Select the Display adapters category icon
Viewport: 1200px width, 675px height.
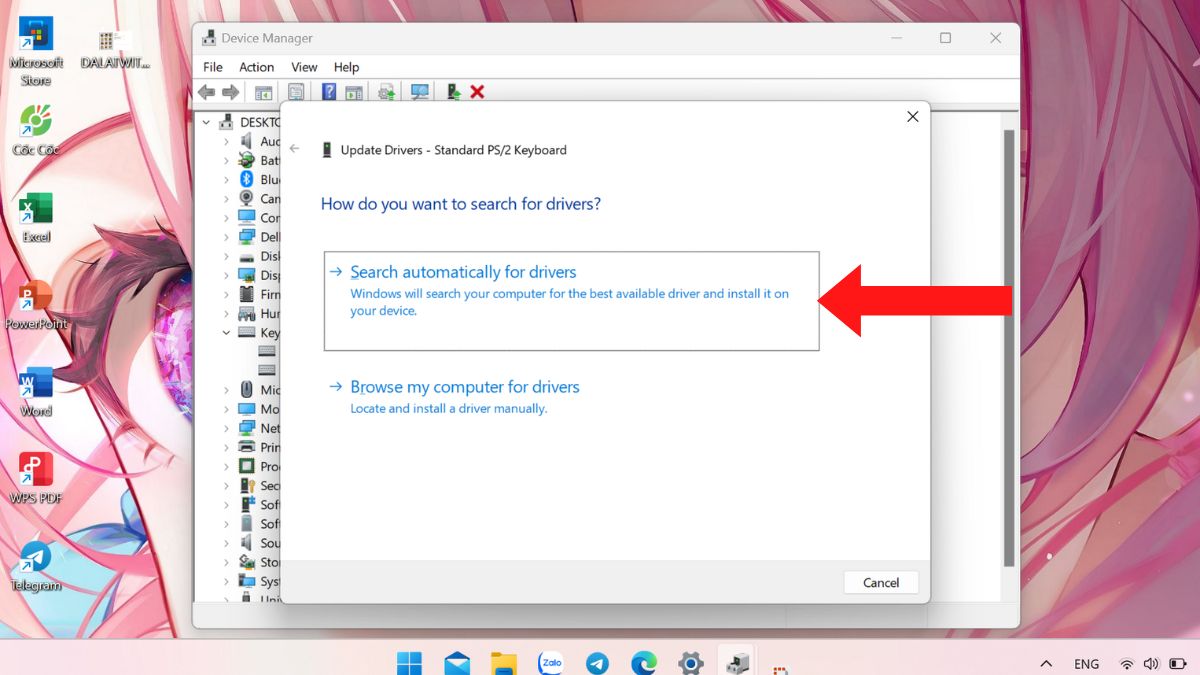tap(247, 275)
